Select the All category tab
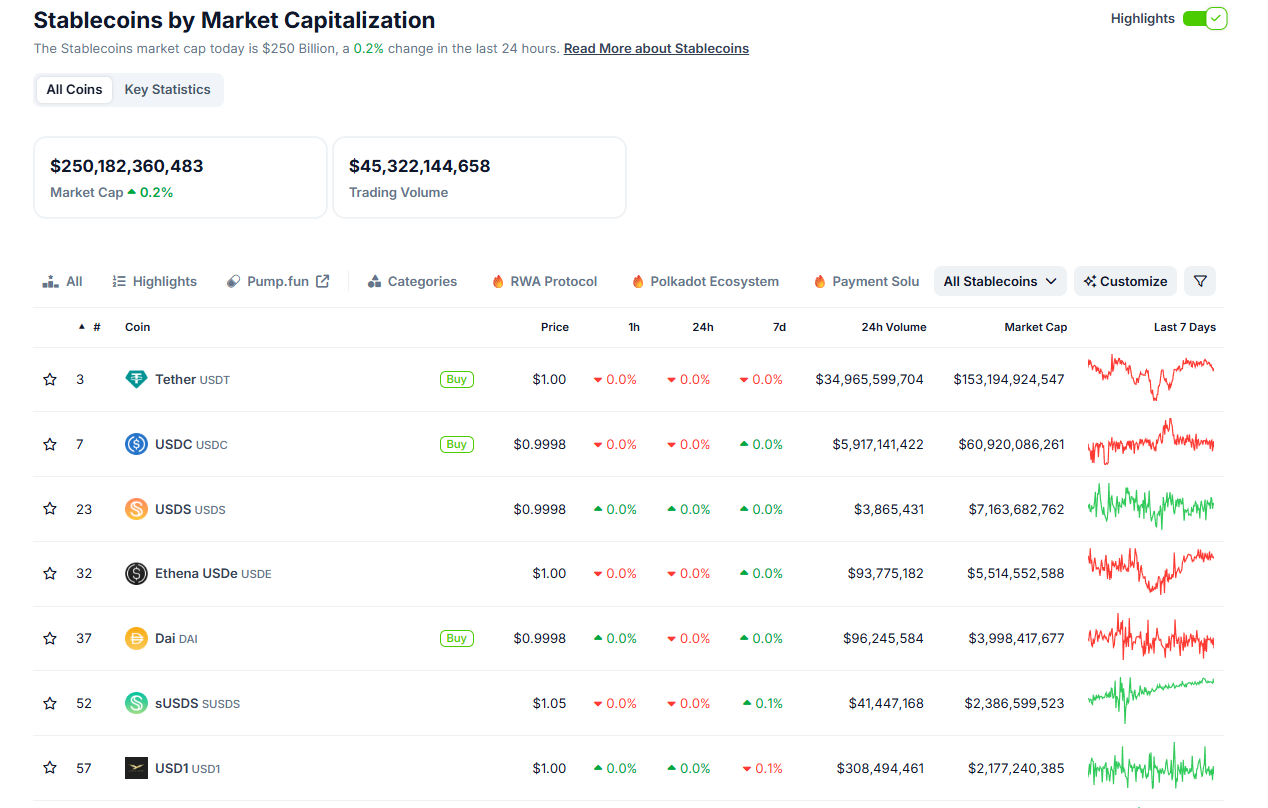Viewport: 1268px width, 808px height. [x=62, y=281]
